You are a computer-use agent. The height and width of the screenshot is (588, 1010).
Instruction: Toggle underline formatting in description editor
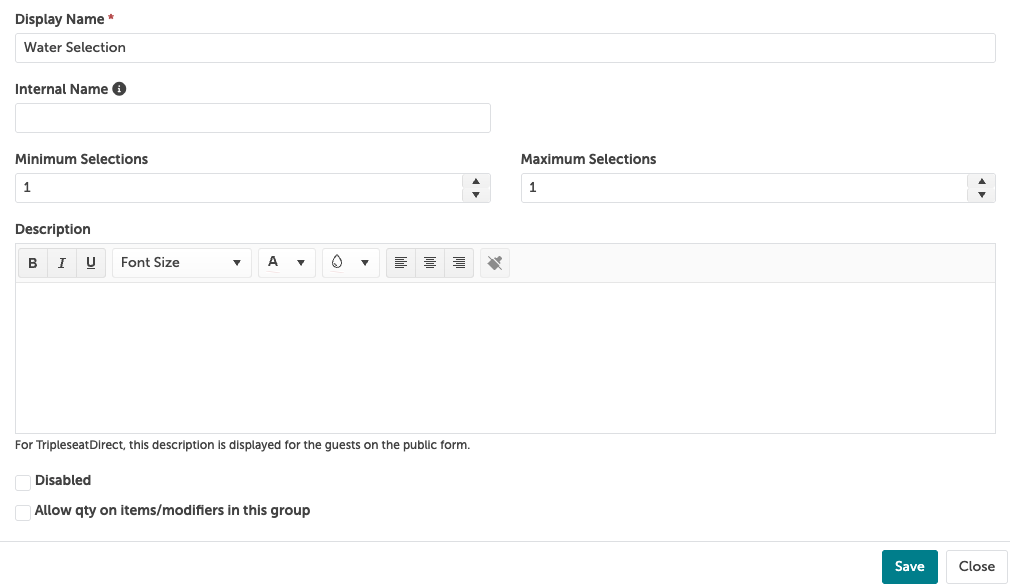91,263
